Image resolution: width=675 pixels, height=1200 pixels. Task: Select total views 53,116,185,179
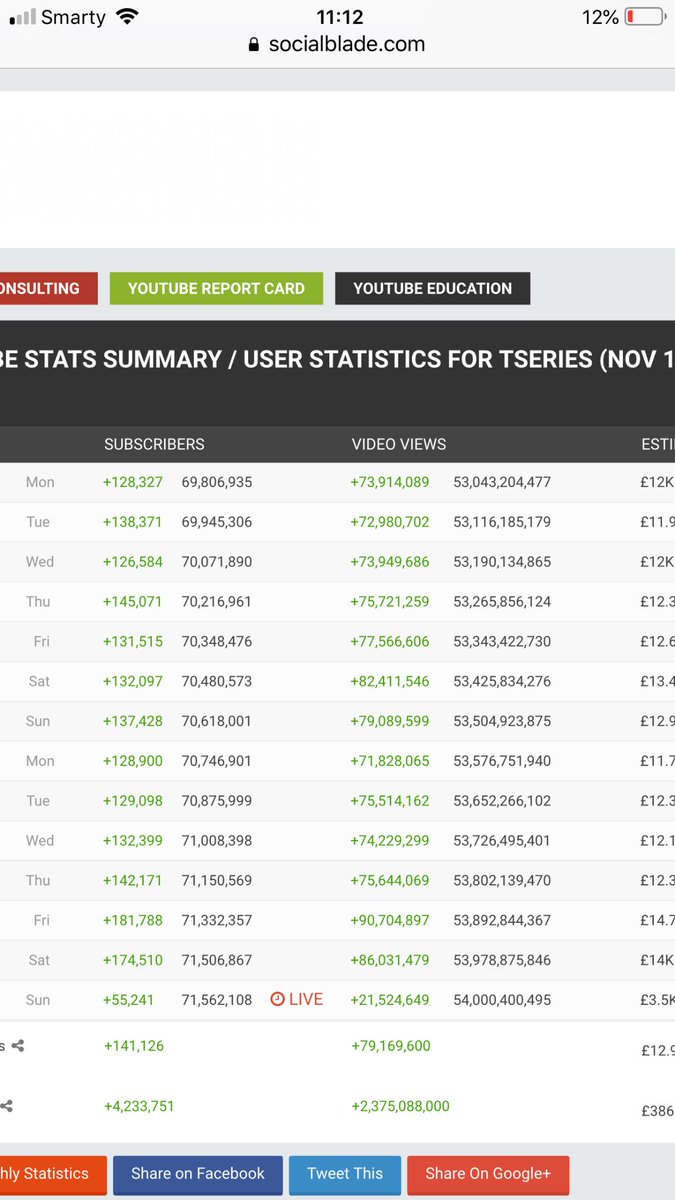coord(502,522)
